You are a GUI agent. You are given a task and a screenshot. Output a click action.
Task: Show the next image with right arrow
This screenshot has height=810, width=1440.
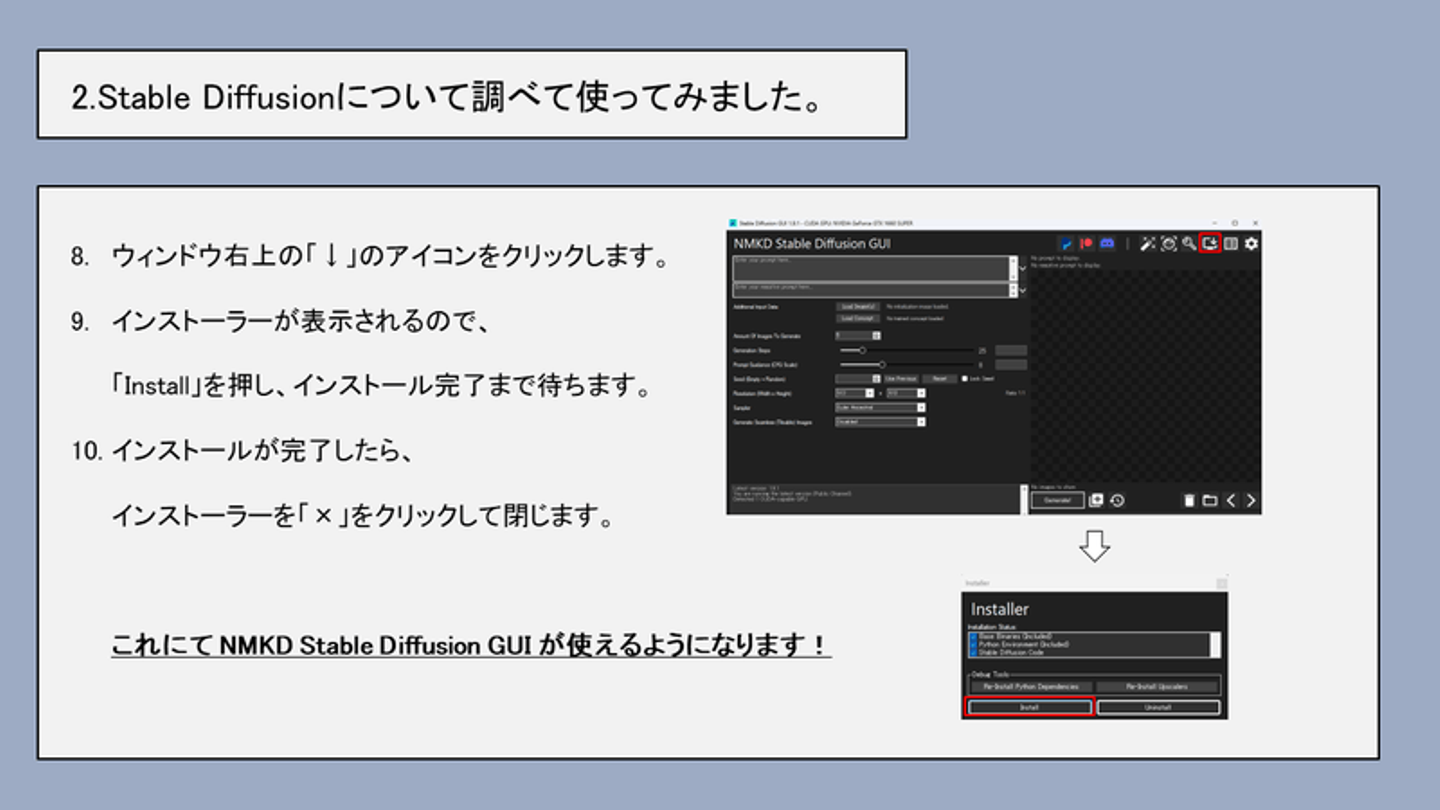[x=1250, y=500]
